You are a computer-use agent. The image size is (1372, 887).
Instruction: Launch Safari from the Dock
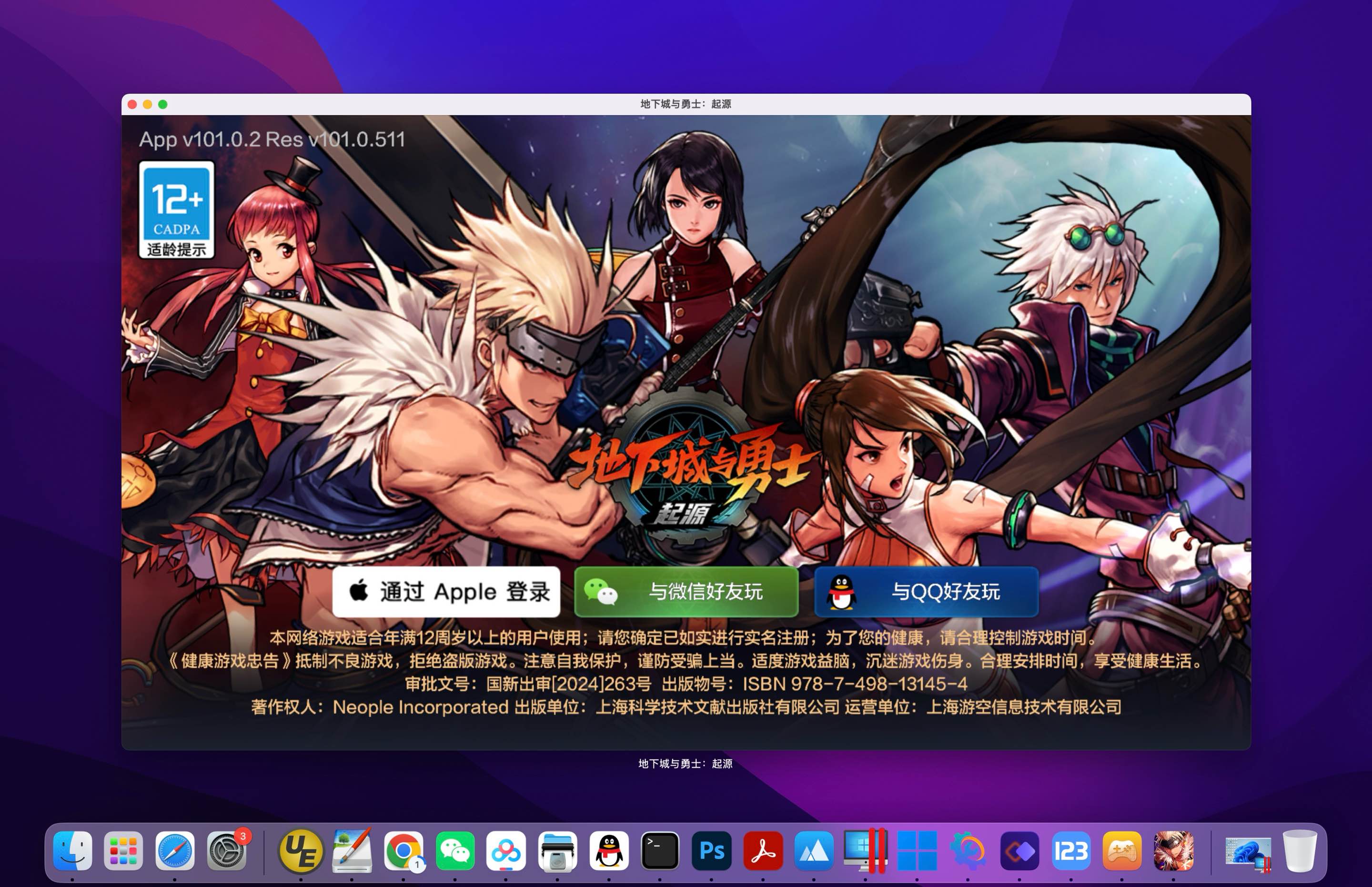(x=174, y=851)
